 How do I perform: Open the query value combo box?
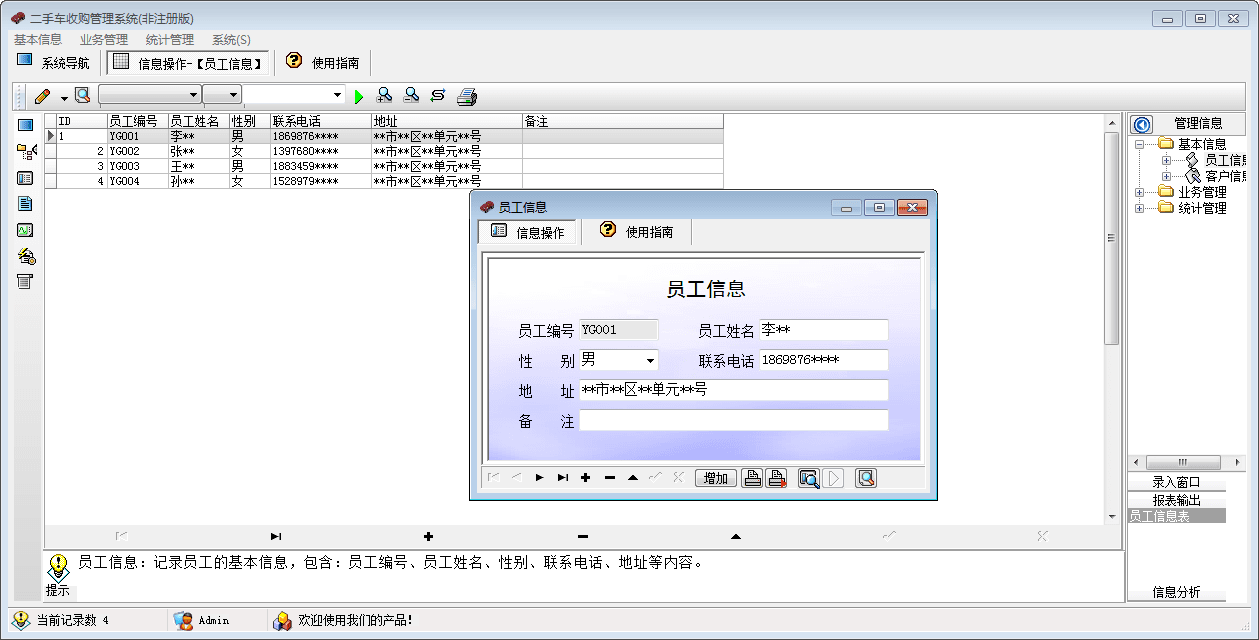(x=295, y=95)
